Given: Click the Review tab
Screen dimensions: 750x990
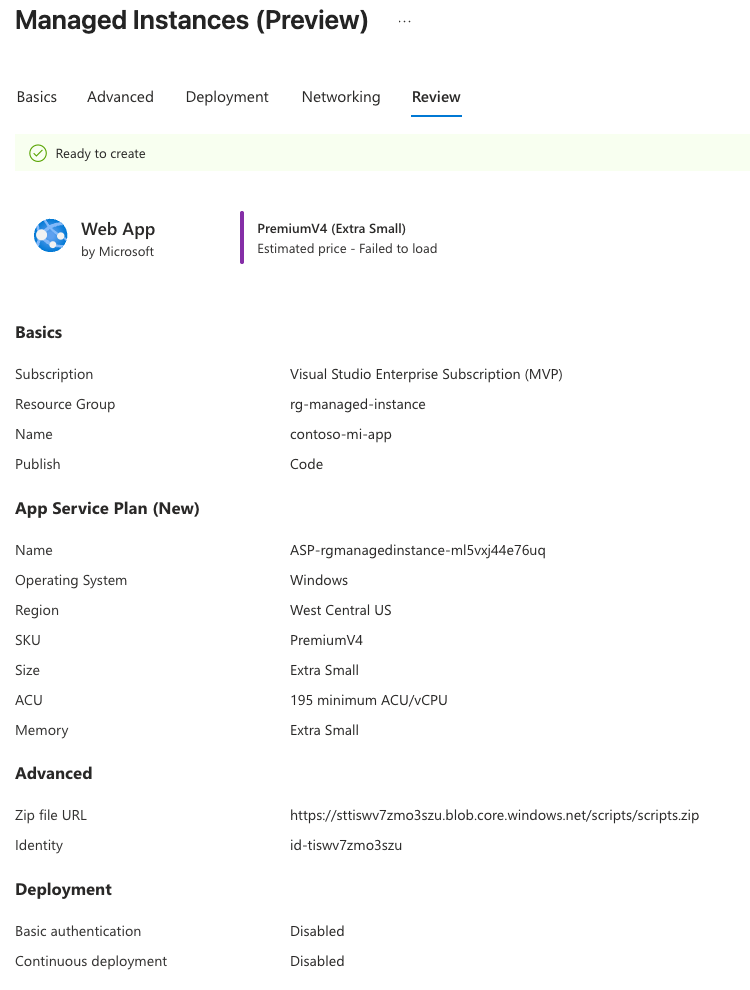Looking at the screenshot, I should [436, 97].
